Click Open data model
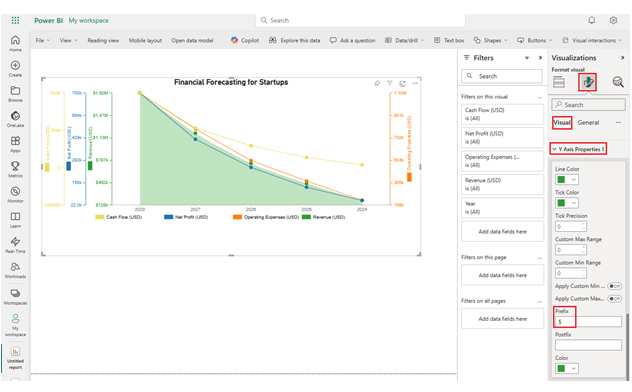This screenshot has height=392, width=632. point(192,40)
